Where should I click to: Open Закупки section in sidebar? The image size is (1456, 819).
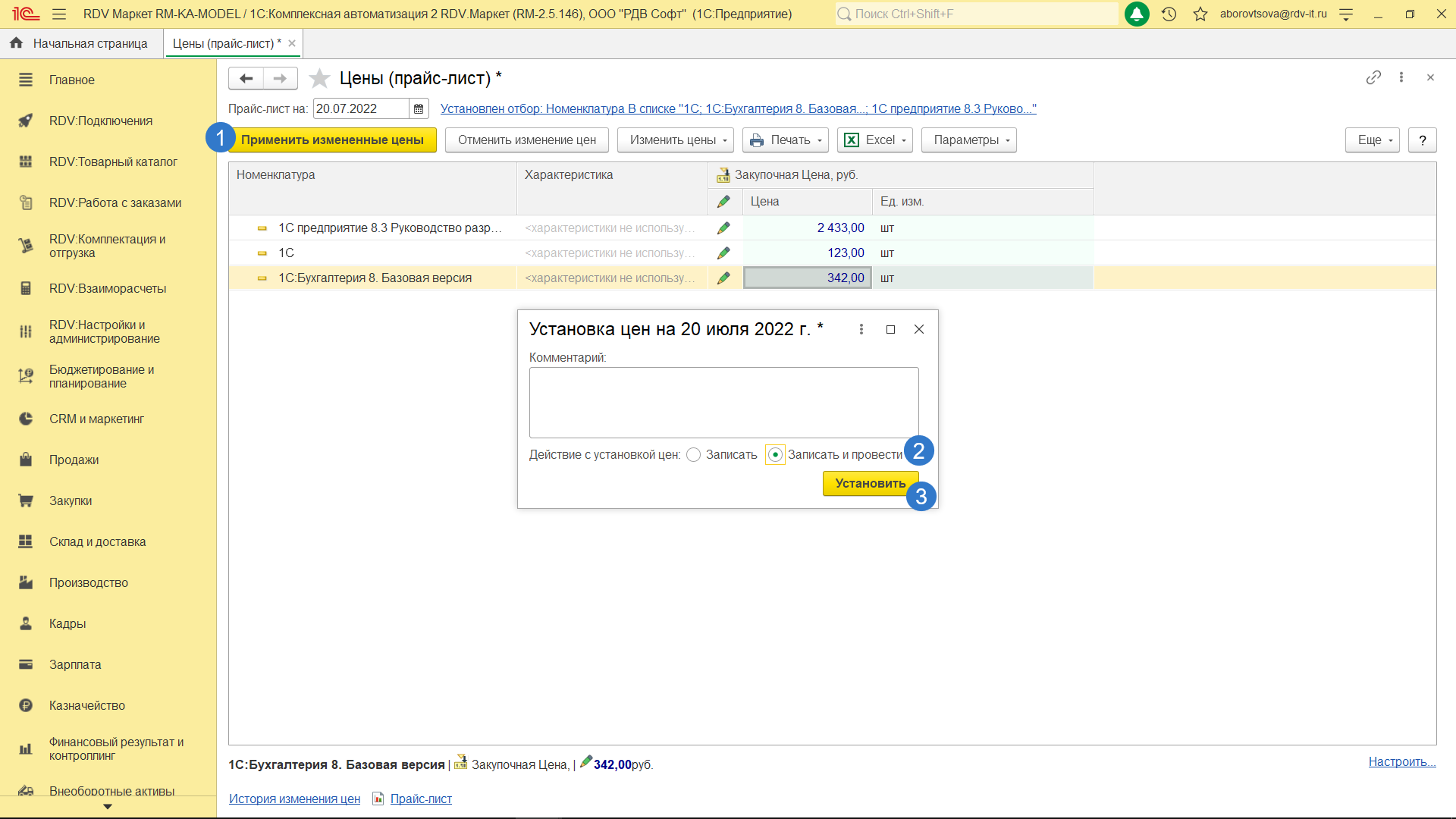pos(71,500)
